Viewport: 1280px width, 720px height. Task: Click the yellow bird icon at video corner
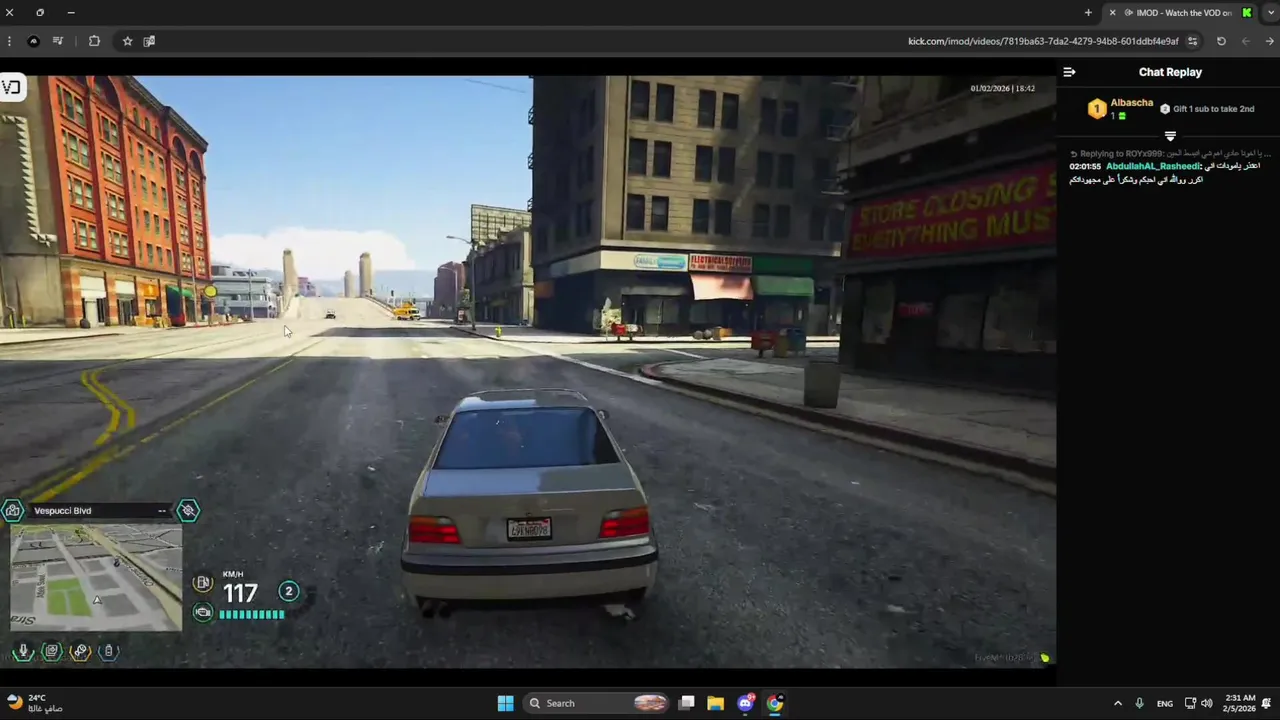tap(1045, 657)
